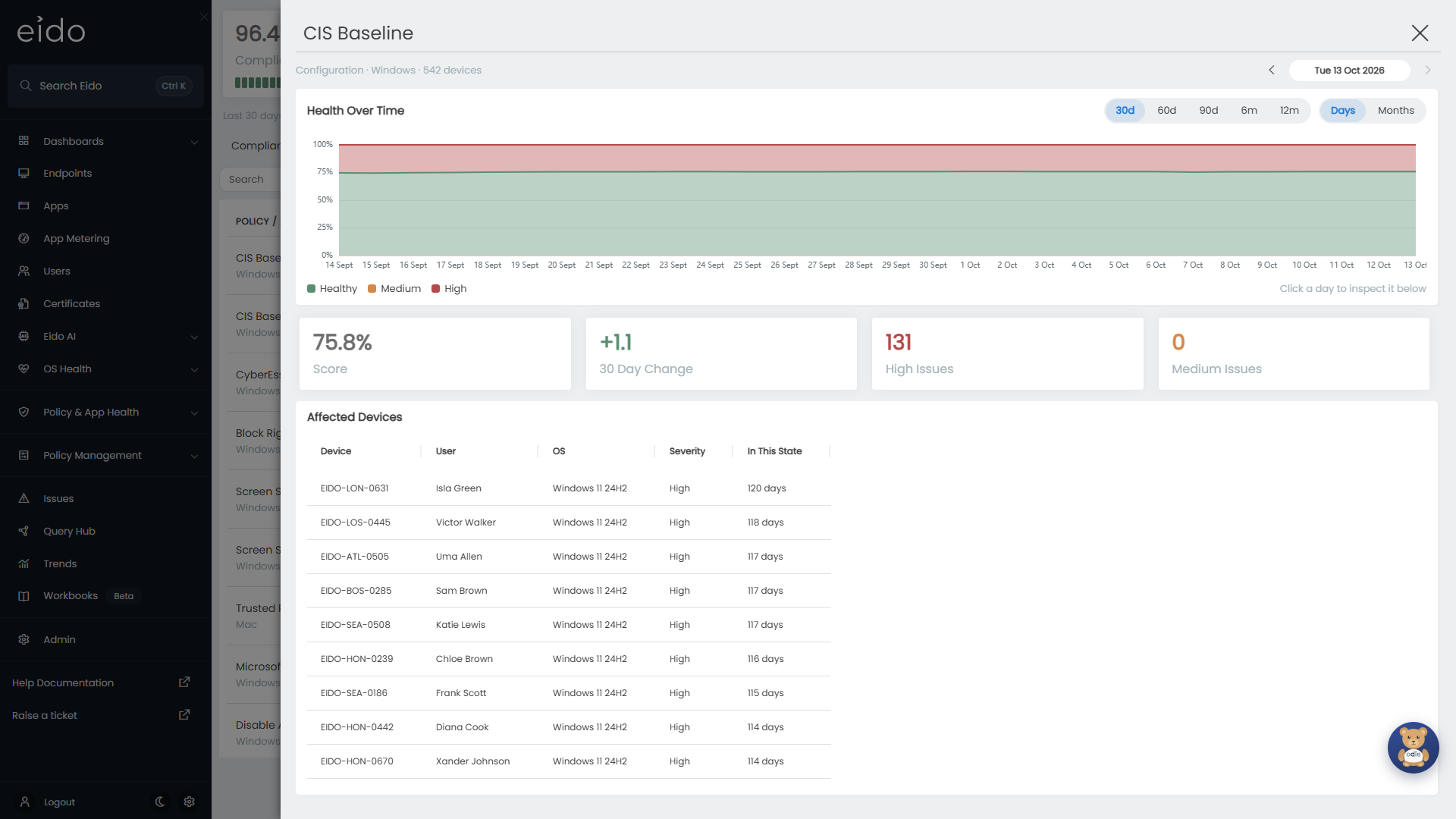This screenshot has width=1456, height=819.
Task: Expand Policy Management chevron
Action: [x=194, y=456]
